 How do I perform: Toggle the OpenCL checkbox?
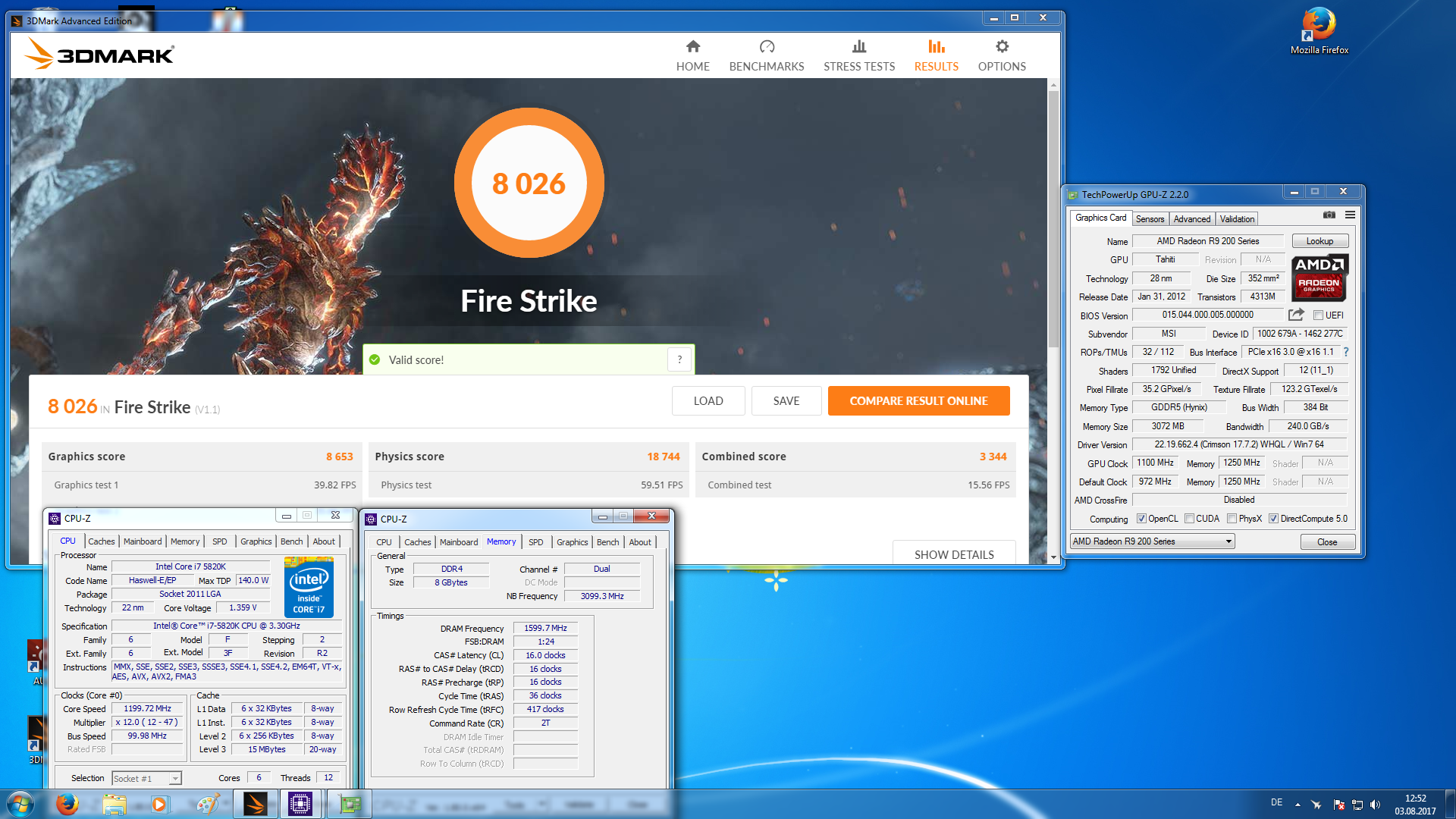[1141, 519]
